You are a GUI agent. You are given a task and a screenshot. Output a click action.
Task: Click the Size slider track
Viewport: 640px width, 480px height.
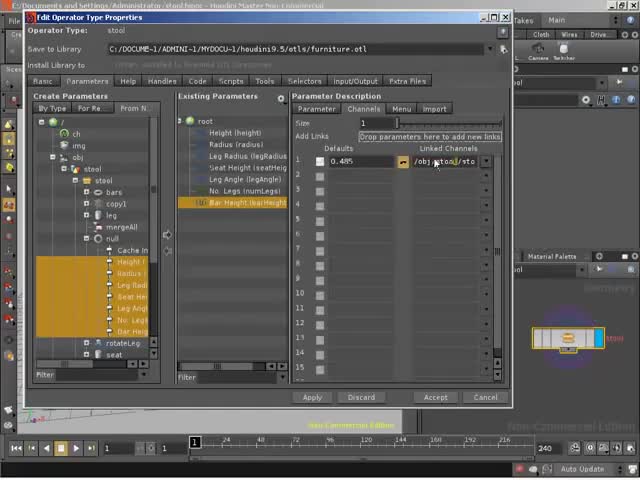coord(450,123)
